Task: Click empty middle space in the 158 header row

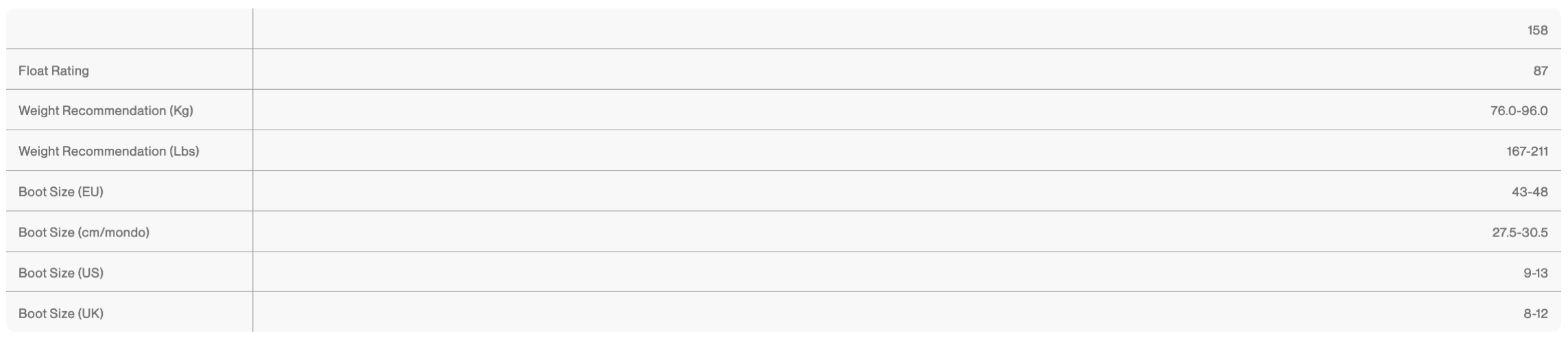Action: coord(822,30)
